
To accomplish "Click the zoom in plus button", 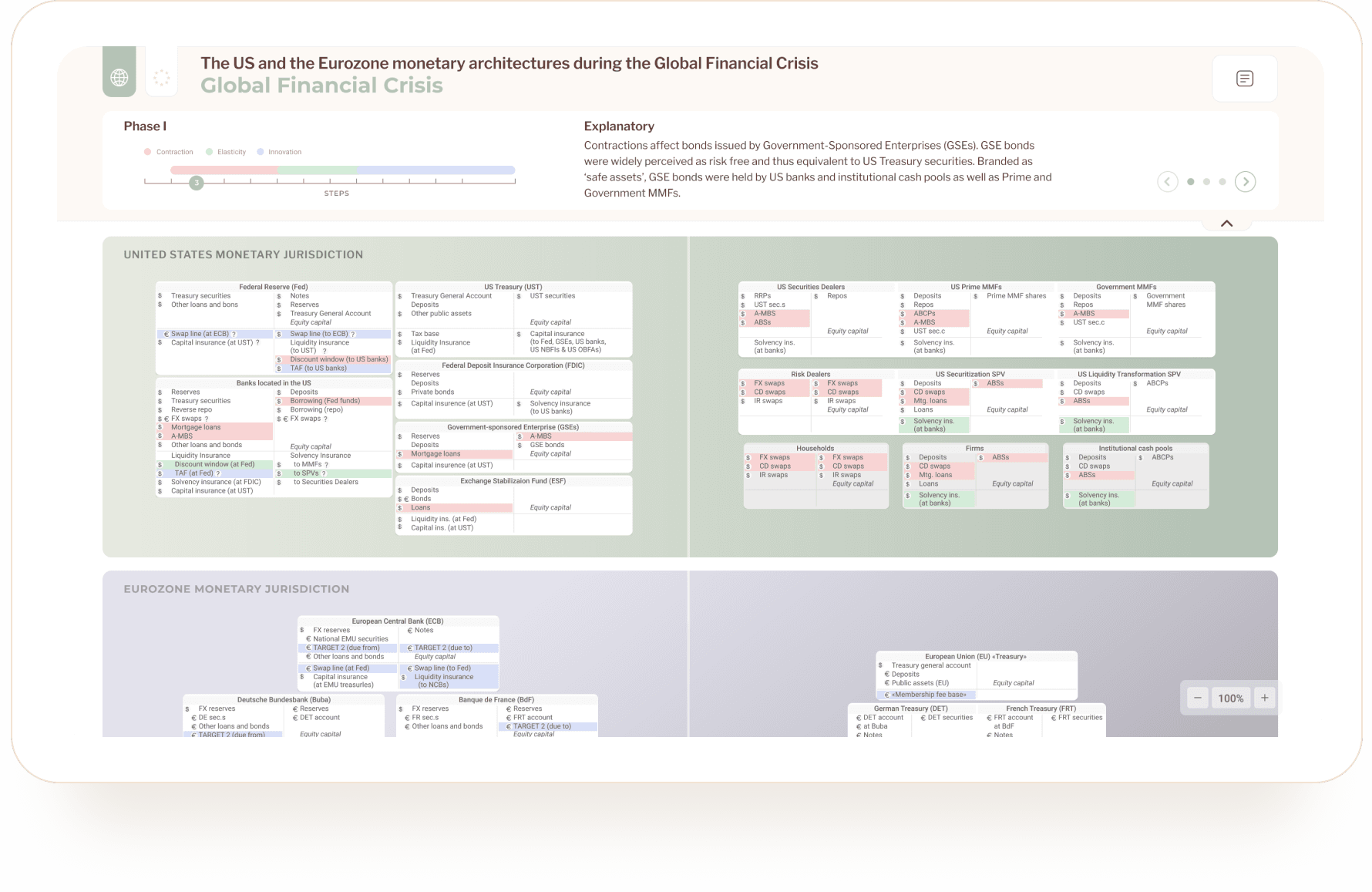I will coord(1264,698).
